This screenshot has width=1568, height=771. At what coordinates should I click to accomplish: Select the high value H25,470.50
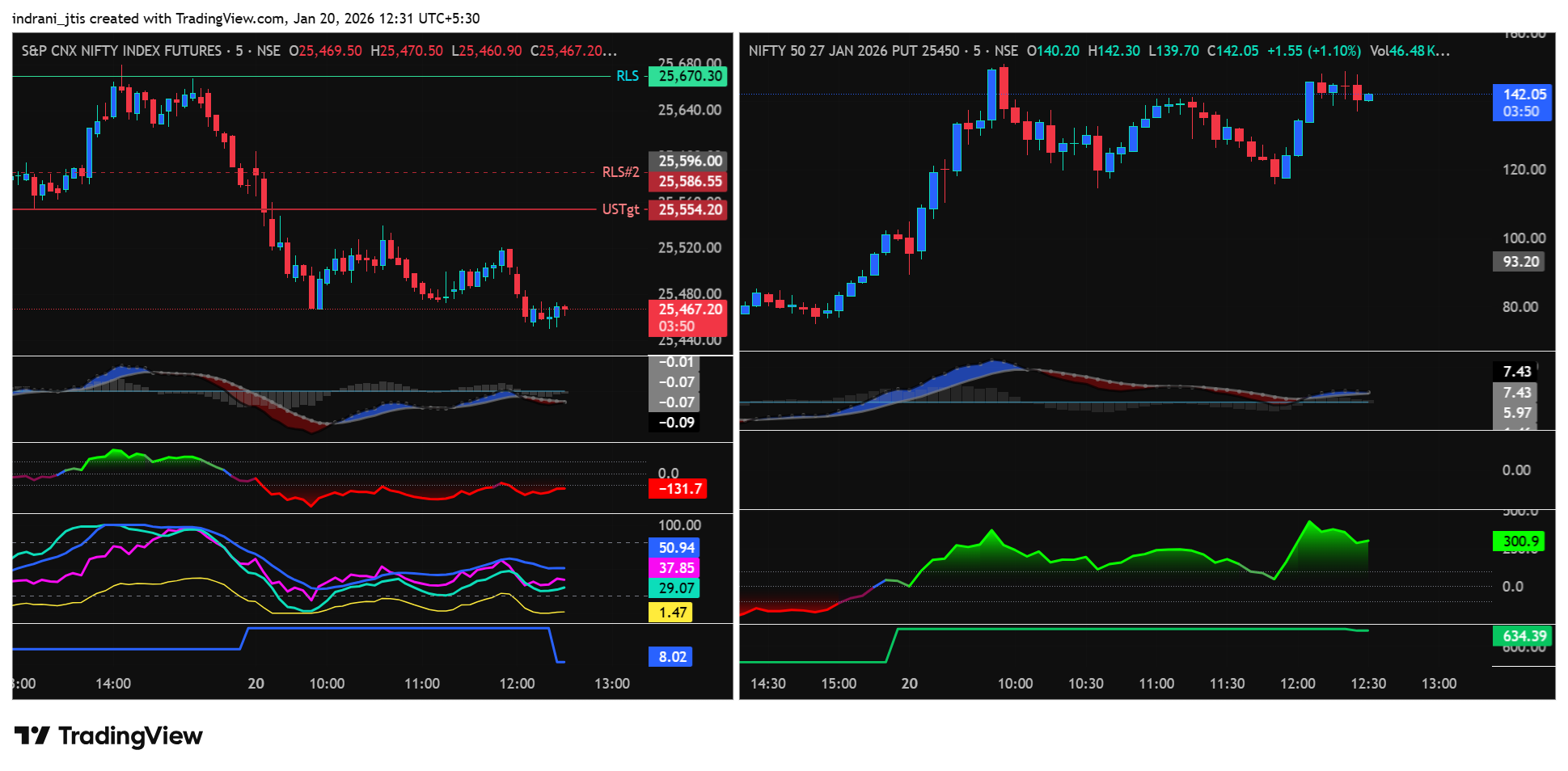407,51
